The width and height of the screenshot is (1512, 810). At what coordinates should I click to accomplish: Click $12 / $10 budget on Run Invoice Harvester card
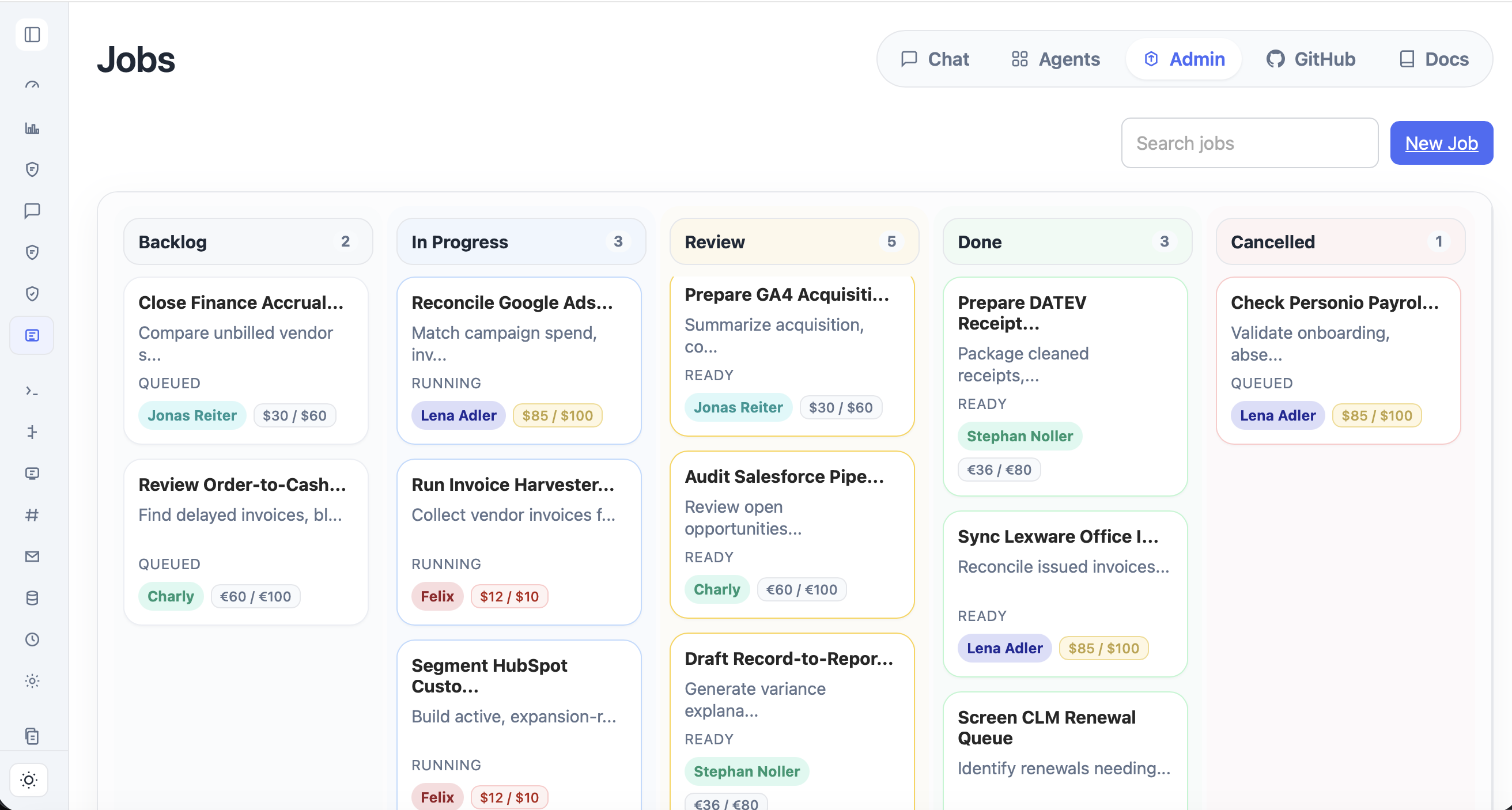[x=509, y=596]
